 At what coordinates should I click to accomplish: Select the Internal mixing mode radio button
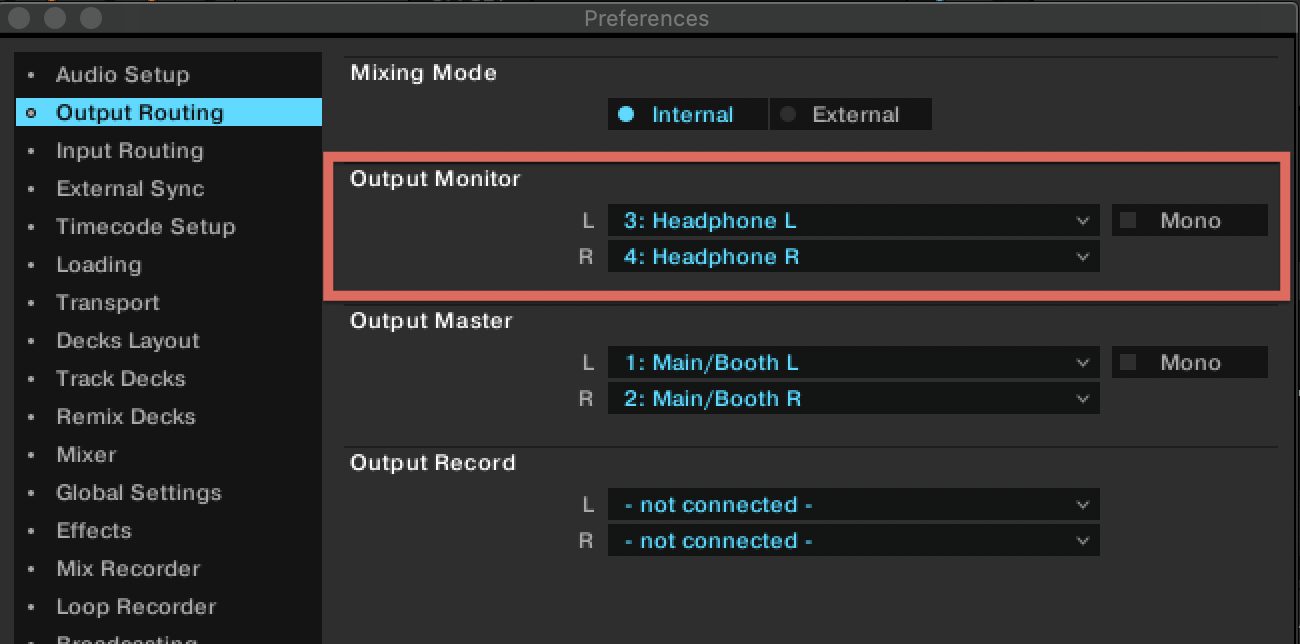(x=627, y=115)
